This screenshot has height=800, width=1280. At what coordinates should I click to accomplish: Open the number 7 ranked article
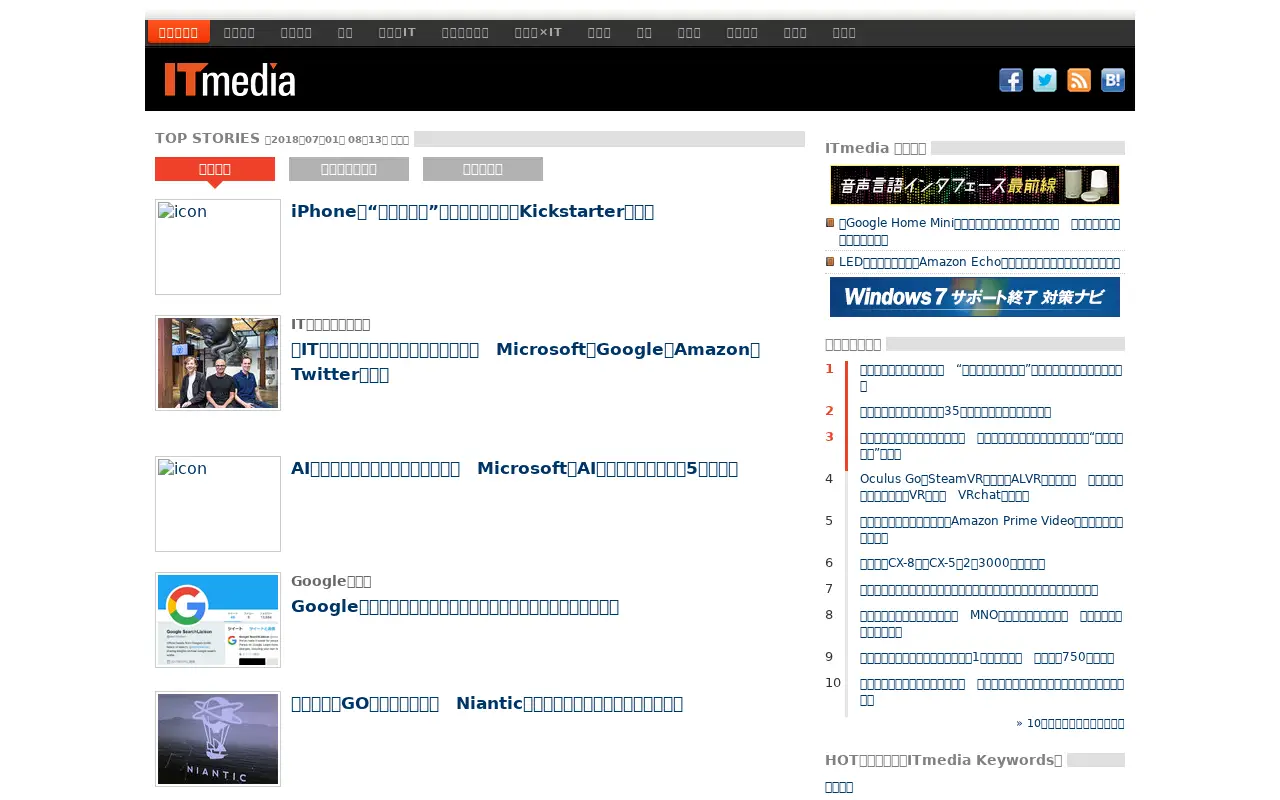tap(978, 590)
